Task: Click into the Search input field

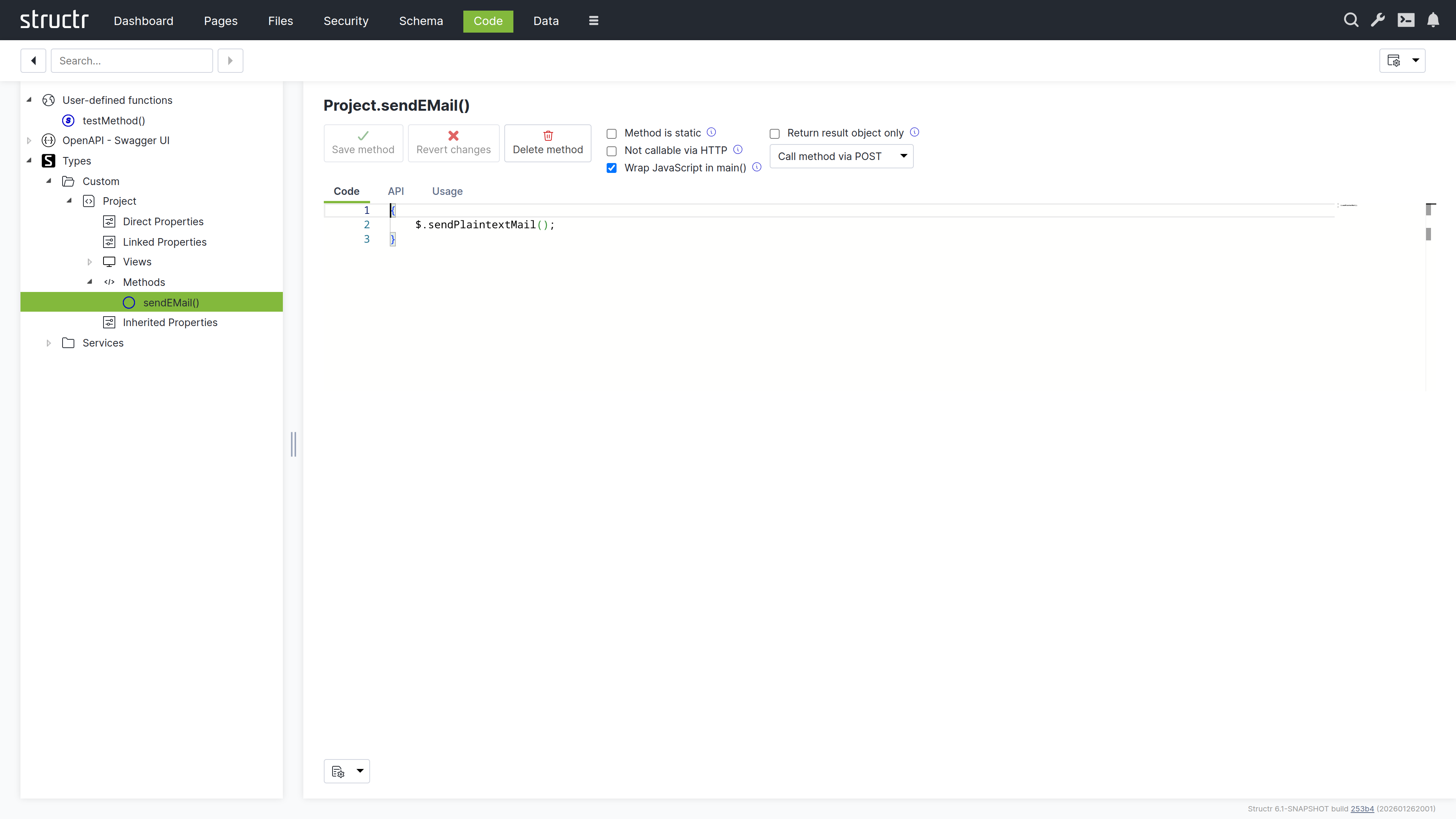Action: tap(132, 61)
